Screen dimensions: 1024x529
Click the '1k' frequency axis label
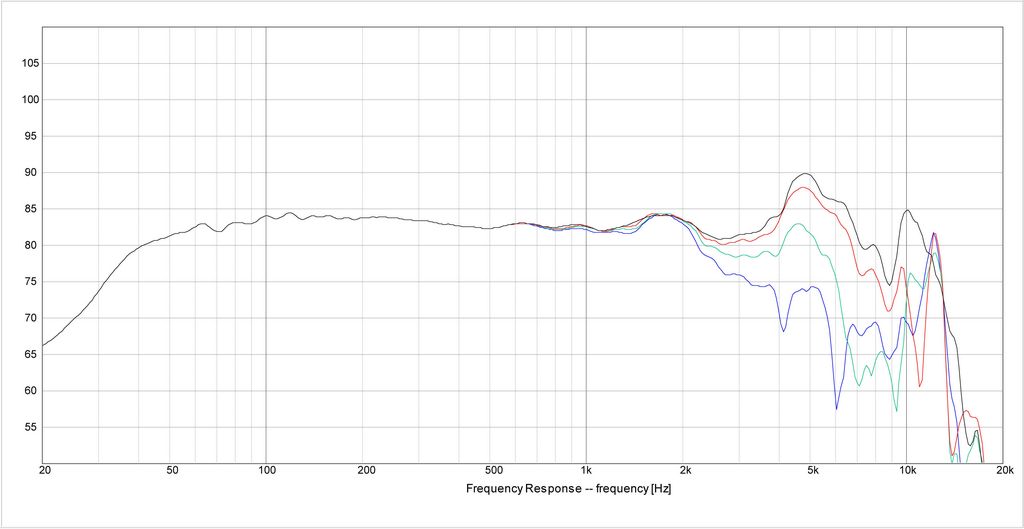(x=586, y=470)
